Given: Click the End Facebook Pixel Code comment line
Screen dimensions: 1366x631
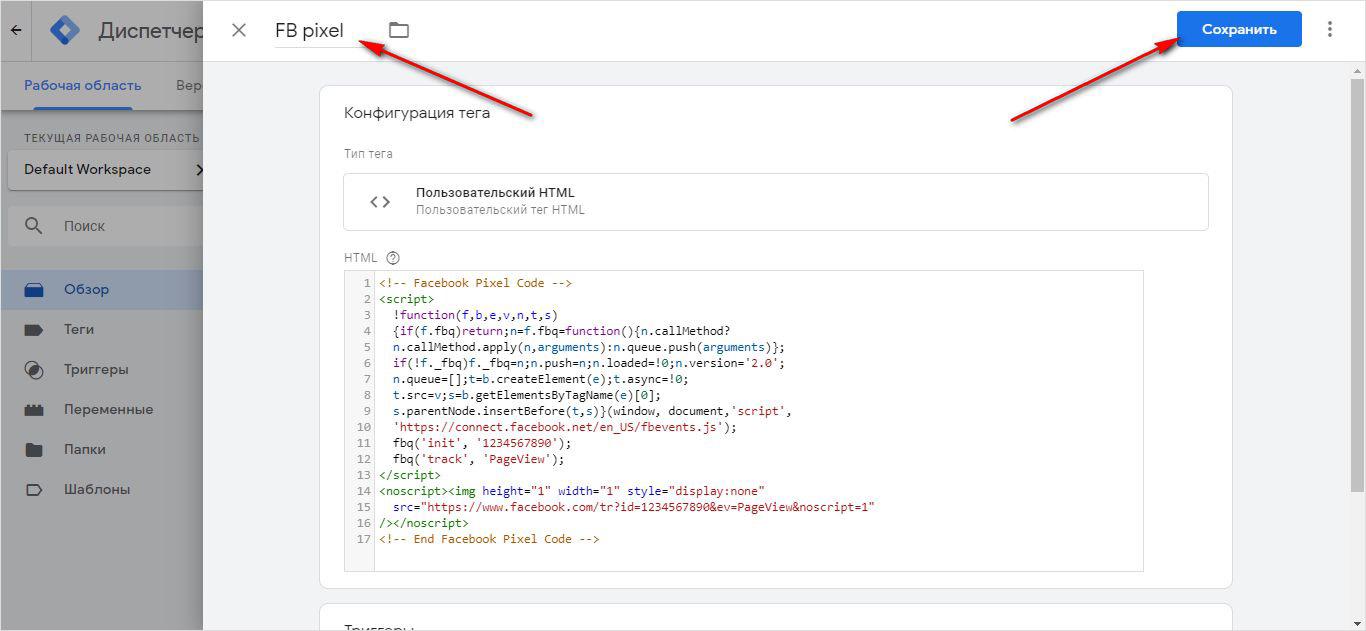Looking at the screenshot, I should 489,539.
